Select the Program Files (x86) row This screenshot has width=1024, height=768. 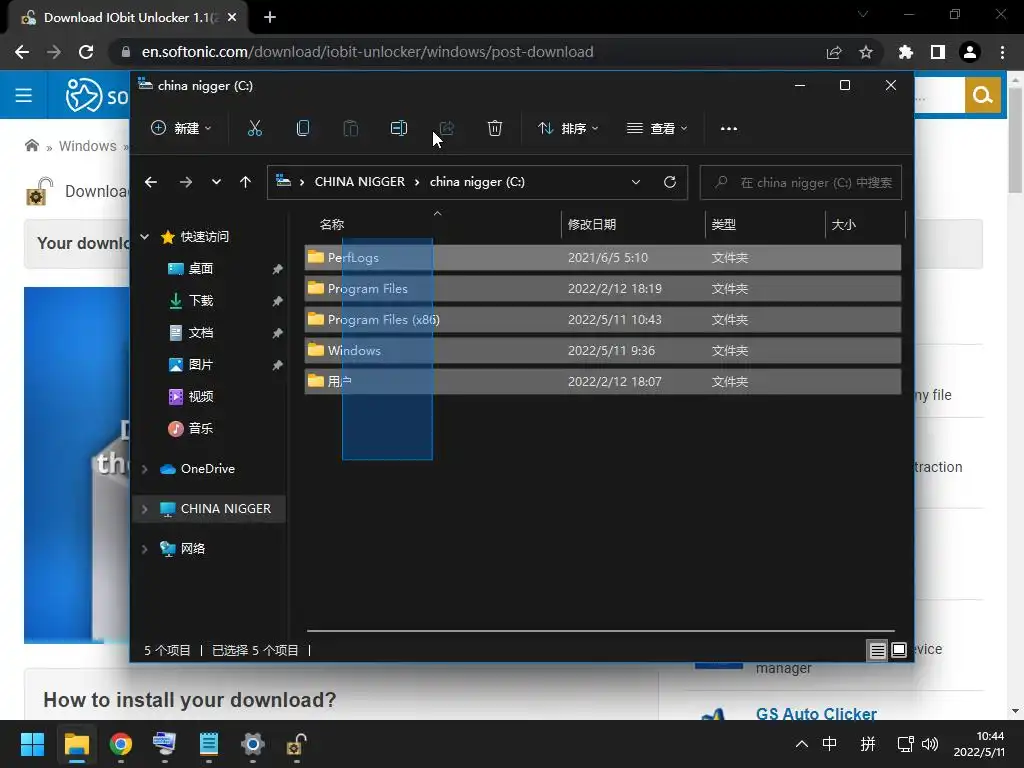pyautogui.click(x=603, y=320)
